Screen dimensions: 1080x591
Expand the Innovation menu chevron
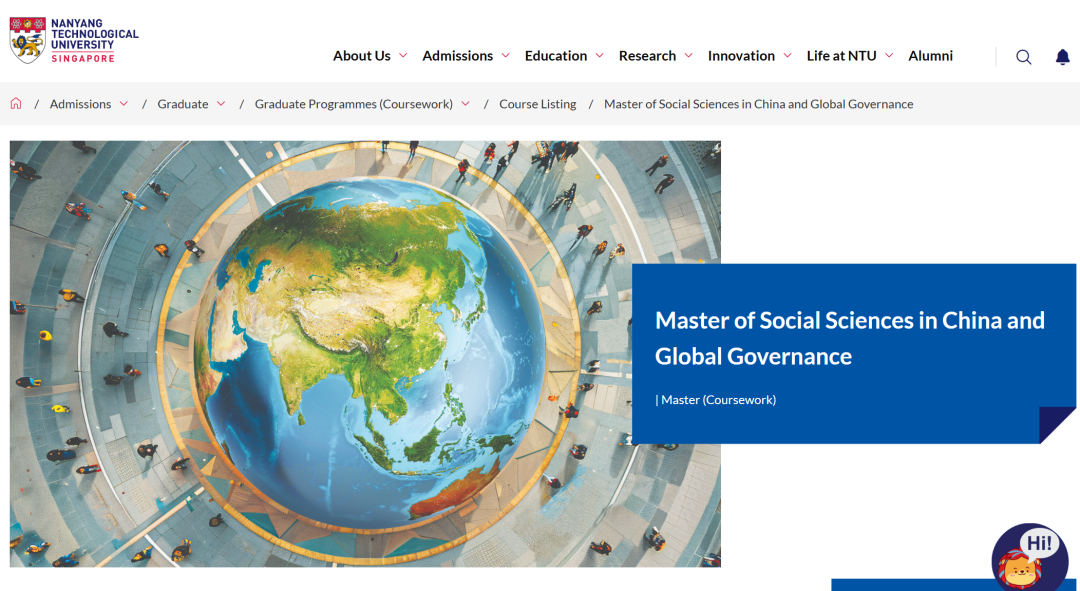pos(787,56)
